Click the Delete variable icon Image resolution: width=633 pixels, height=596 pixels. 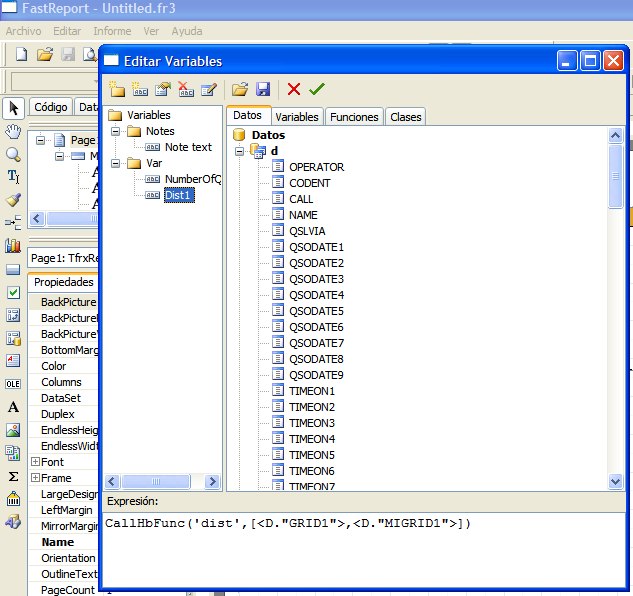tap(185, 89)
